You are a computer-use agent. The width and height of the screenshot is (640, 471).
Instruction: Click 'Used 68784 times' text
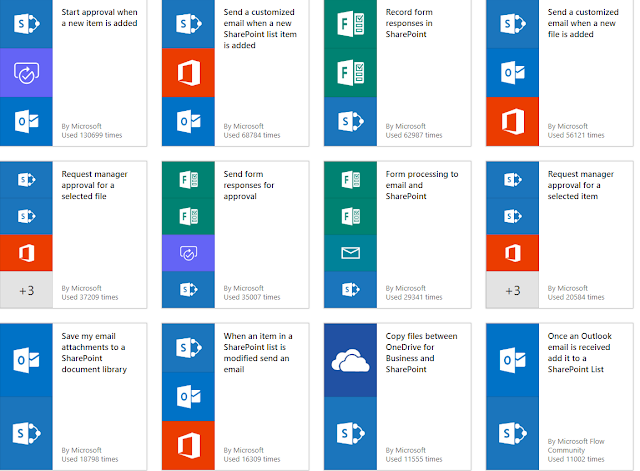coord(251,135)
